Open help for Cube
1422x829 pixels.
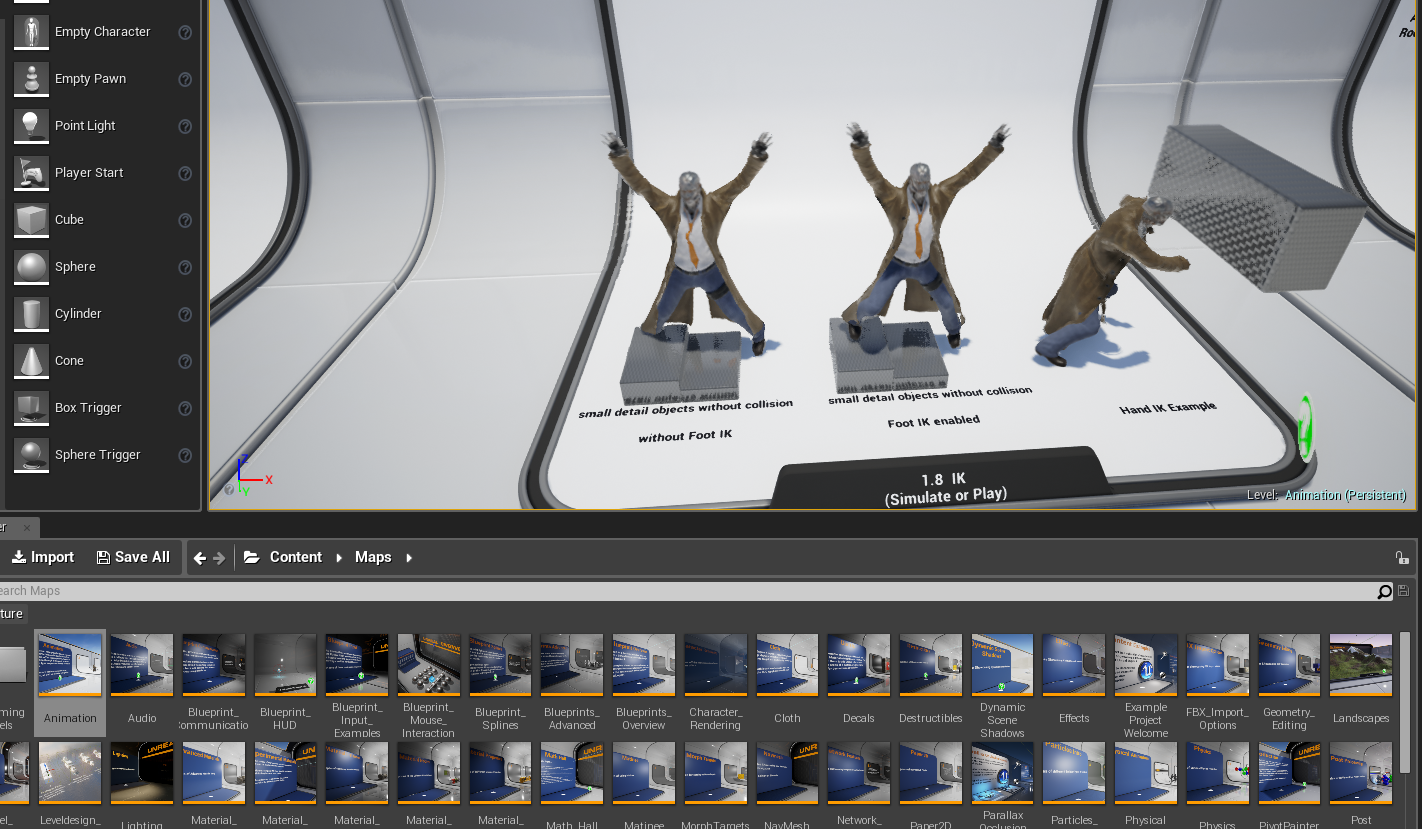185,220
